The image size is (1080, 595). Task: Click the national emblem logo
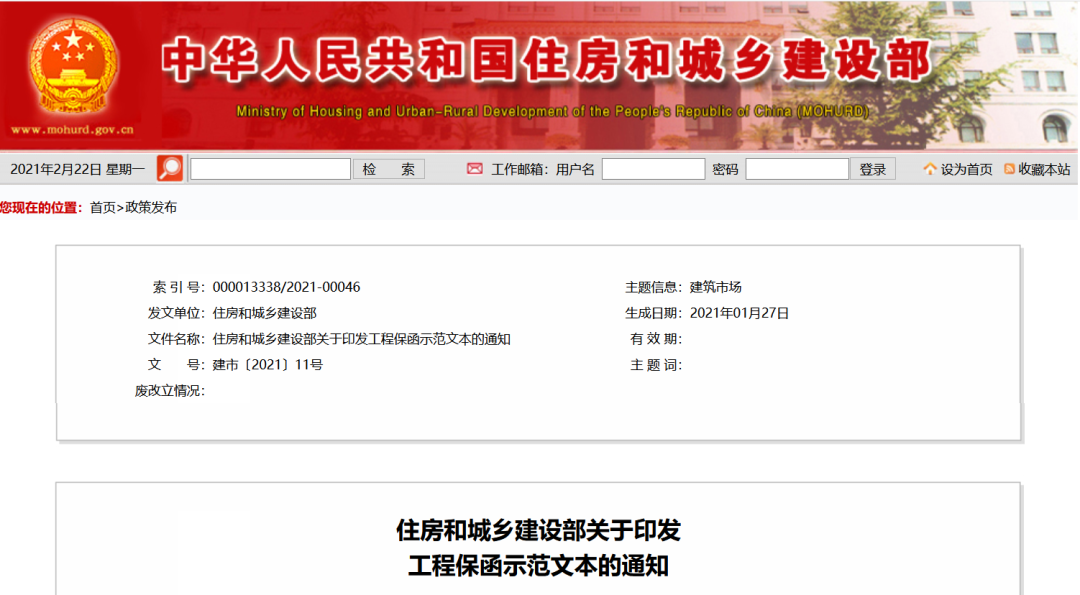click(72, 65)
